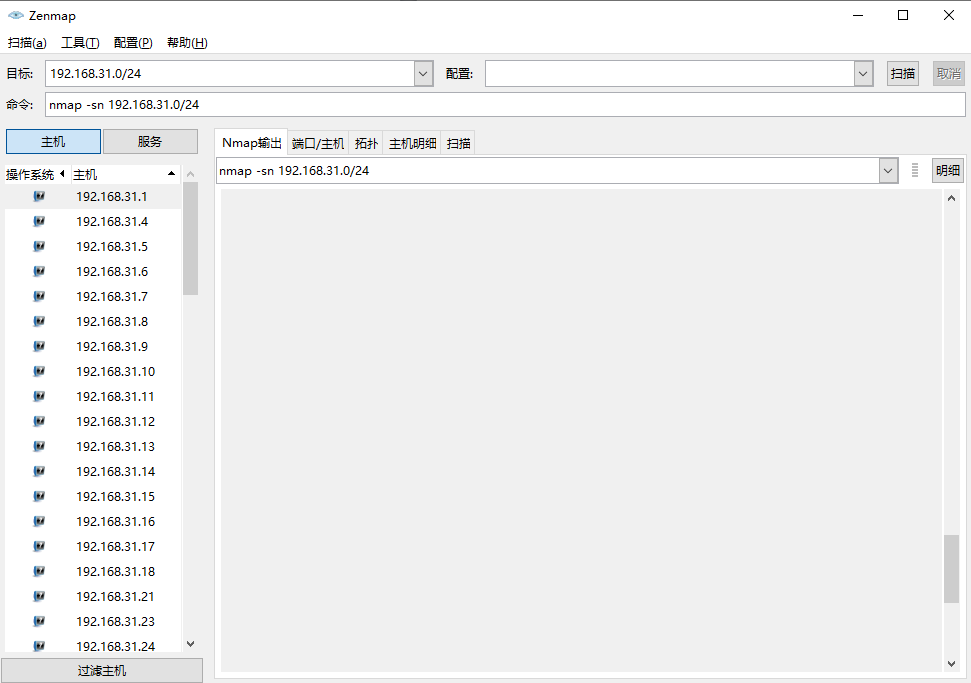Open the 目标 target dropdown arrow
The width and height of the screenshot is (971, 683).
point(423,74)
